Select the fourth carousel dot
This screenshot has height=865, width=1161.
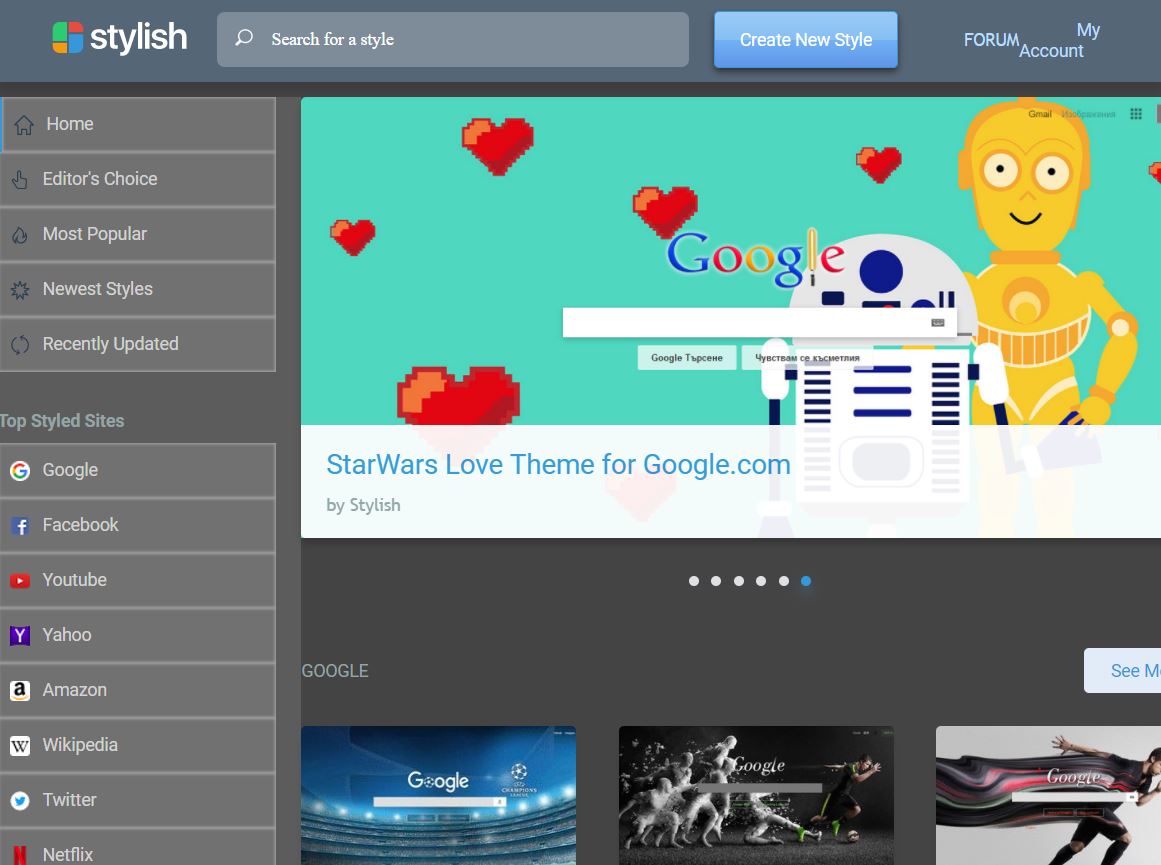click(x=761, y=581)
